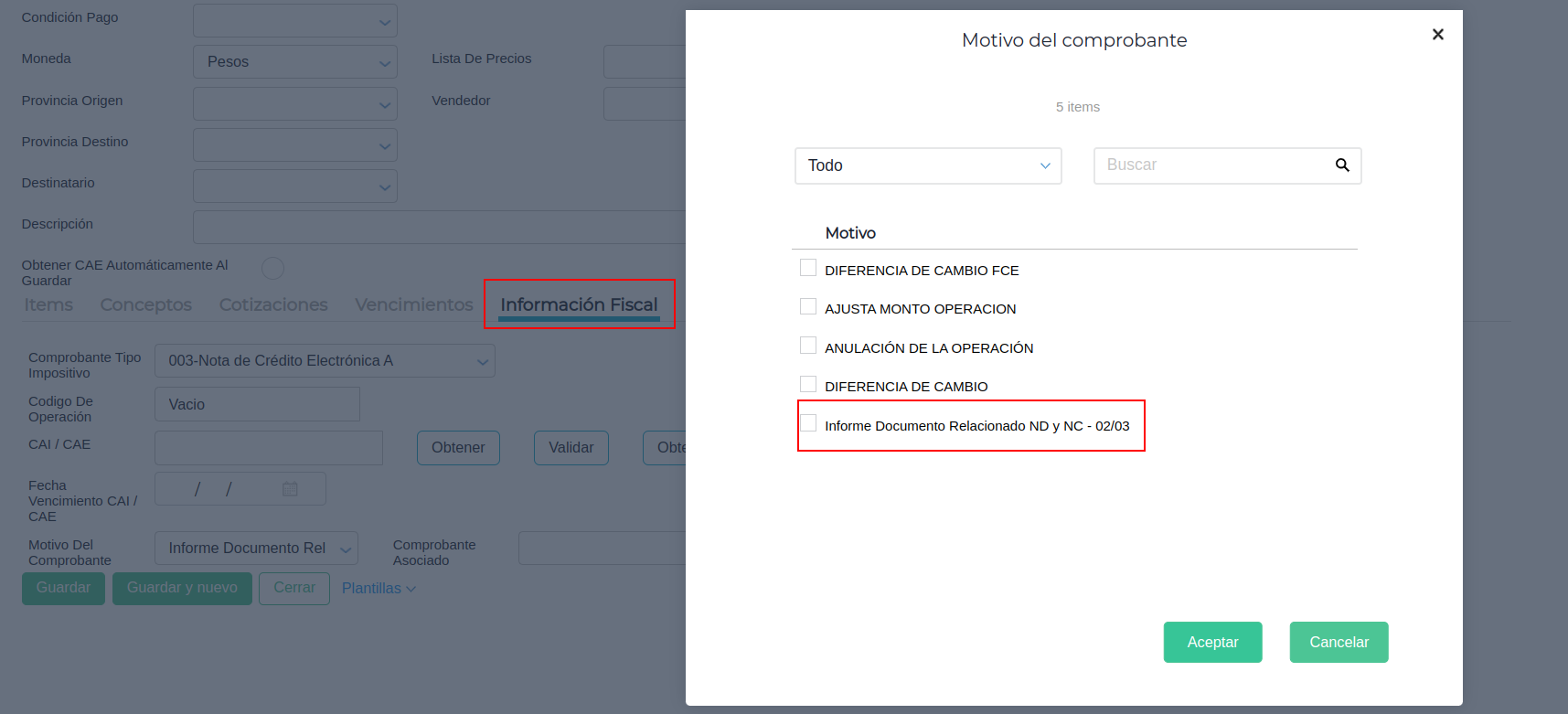Image resolution: width=1568 pixels, height=714 pixels.
Task: Toggle Obtener CAE Automáticamente switch
Action: [272, 269]
